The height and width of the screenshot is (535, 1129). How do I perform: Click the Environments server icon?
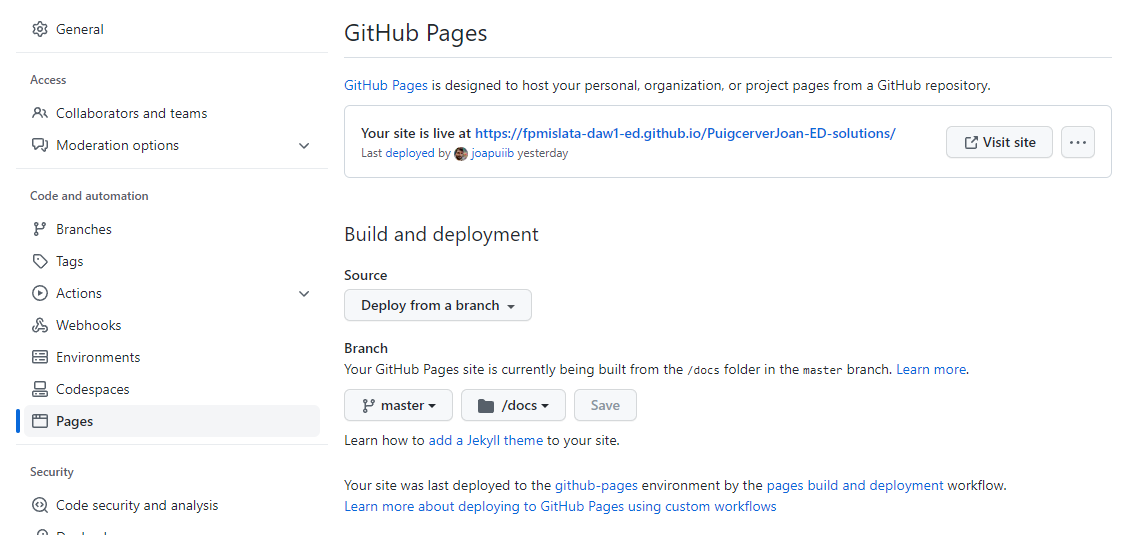(x=40, y=357)
